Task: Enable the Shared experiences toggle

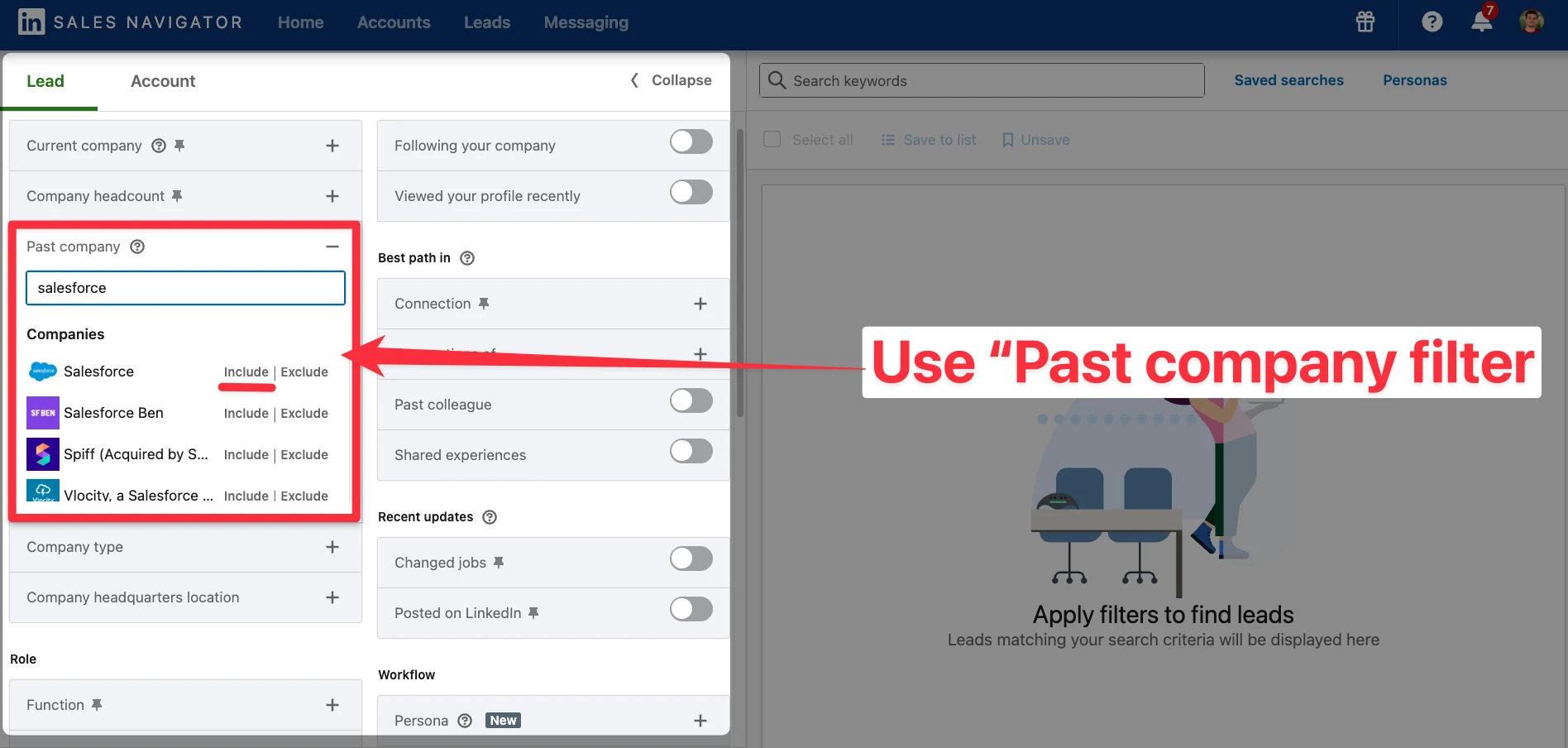Action: (x=691, y=452)
